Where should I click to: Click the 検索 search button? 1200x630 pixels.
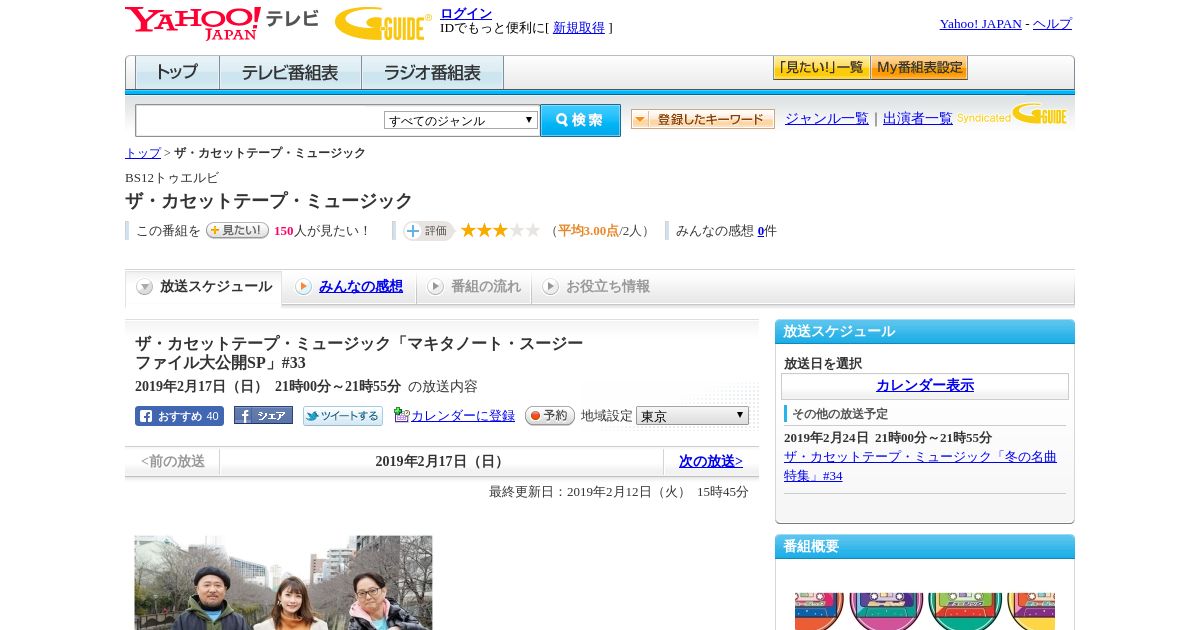tap(580, 120)
